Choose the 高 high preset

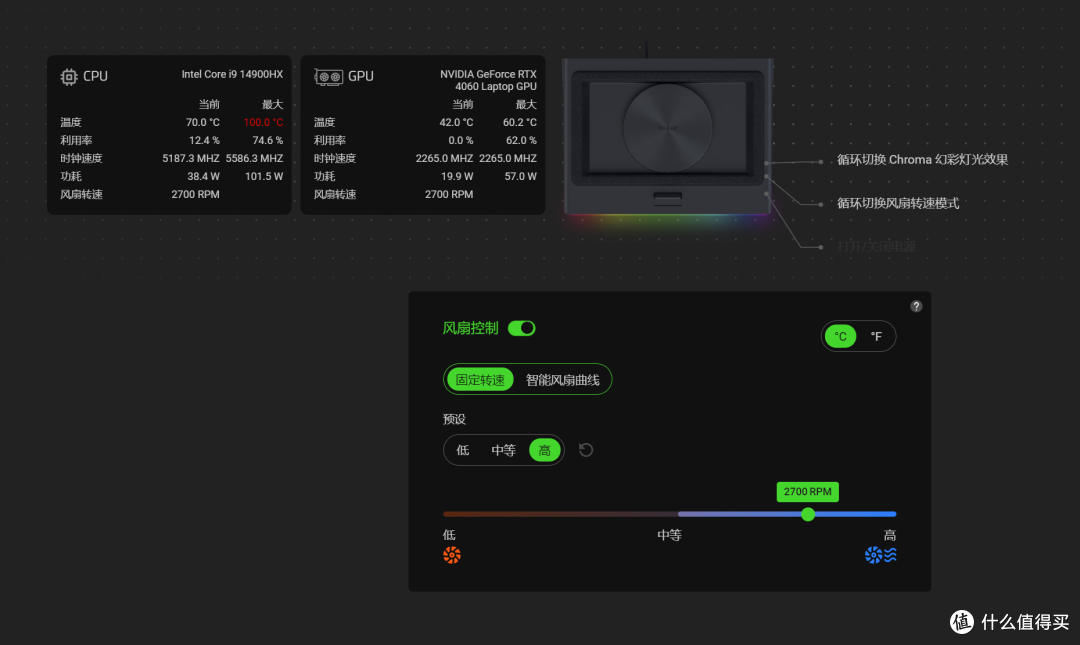(545, 451)
